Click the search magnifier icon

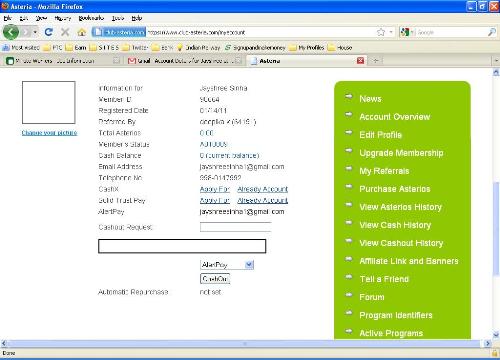coord(491,32)
